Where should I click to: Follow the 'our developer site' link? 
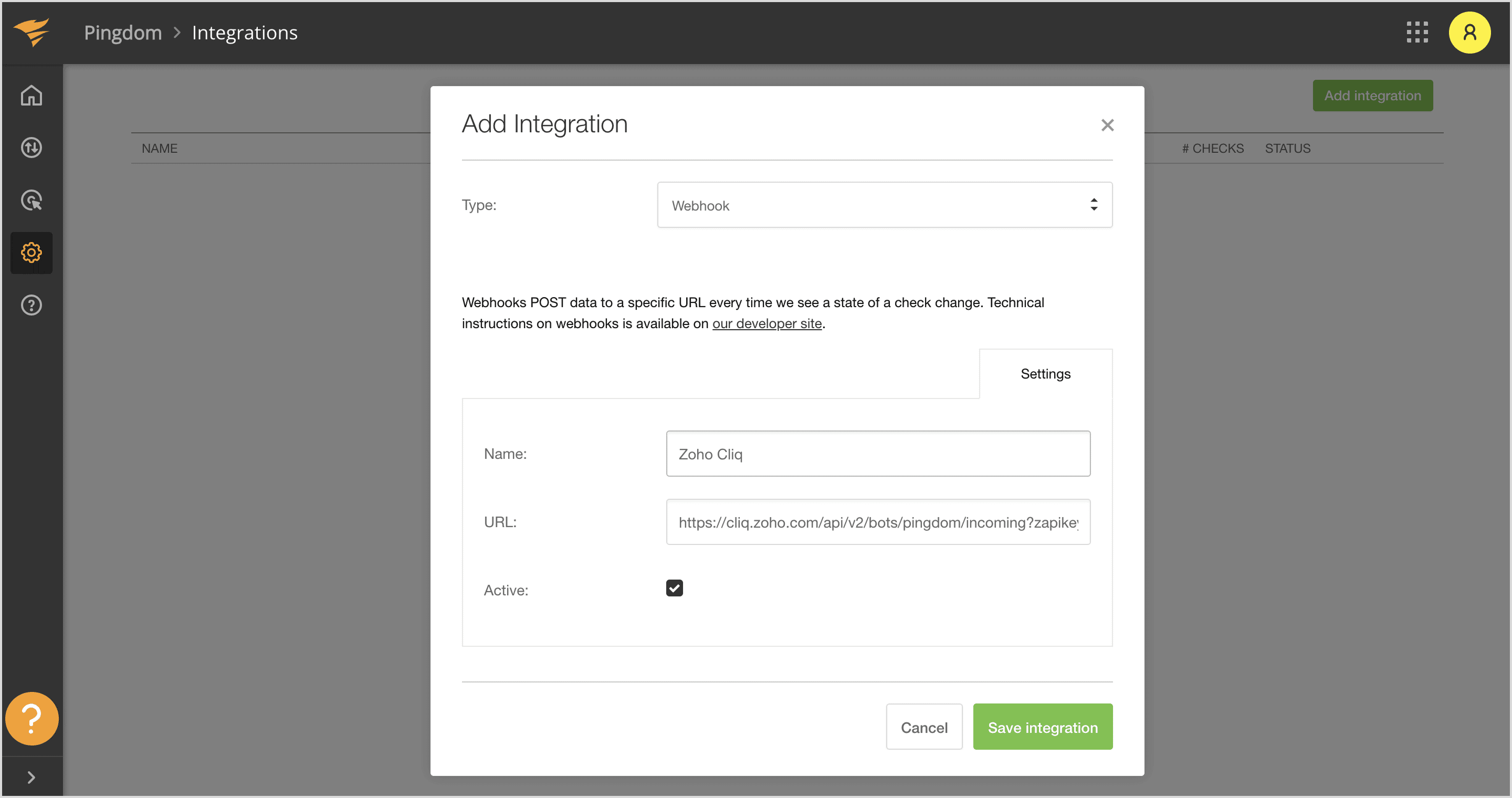pos(766,323)
